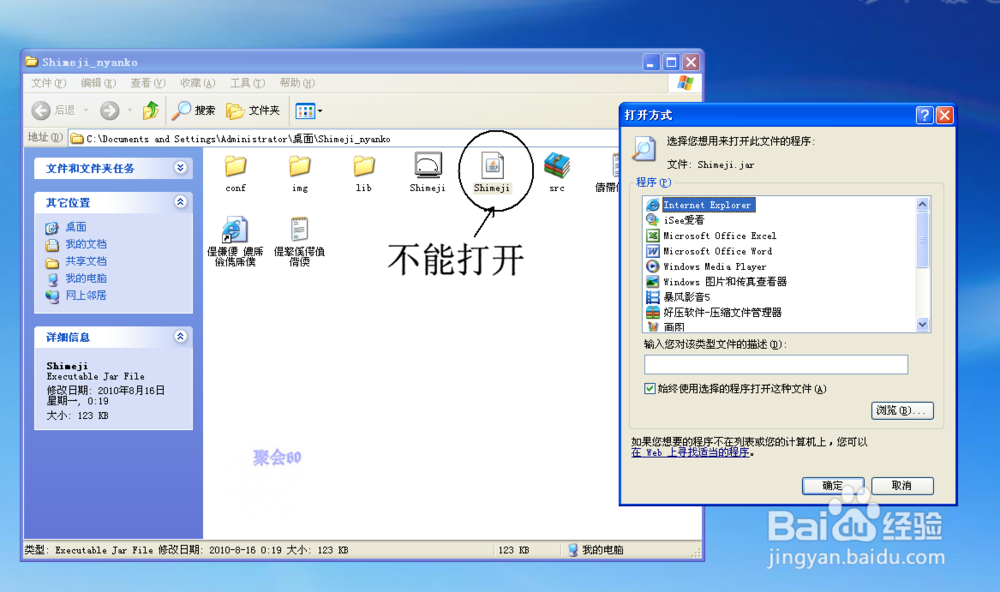Image resolution: width=1000 pixels, height=592 pixels.
Task: Go to 共享文档 link
Action: [x=86, y=262]
